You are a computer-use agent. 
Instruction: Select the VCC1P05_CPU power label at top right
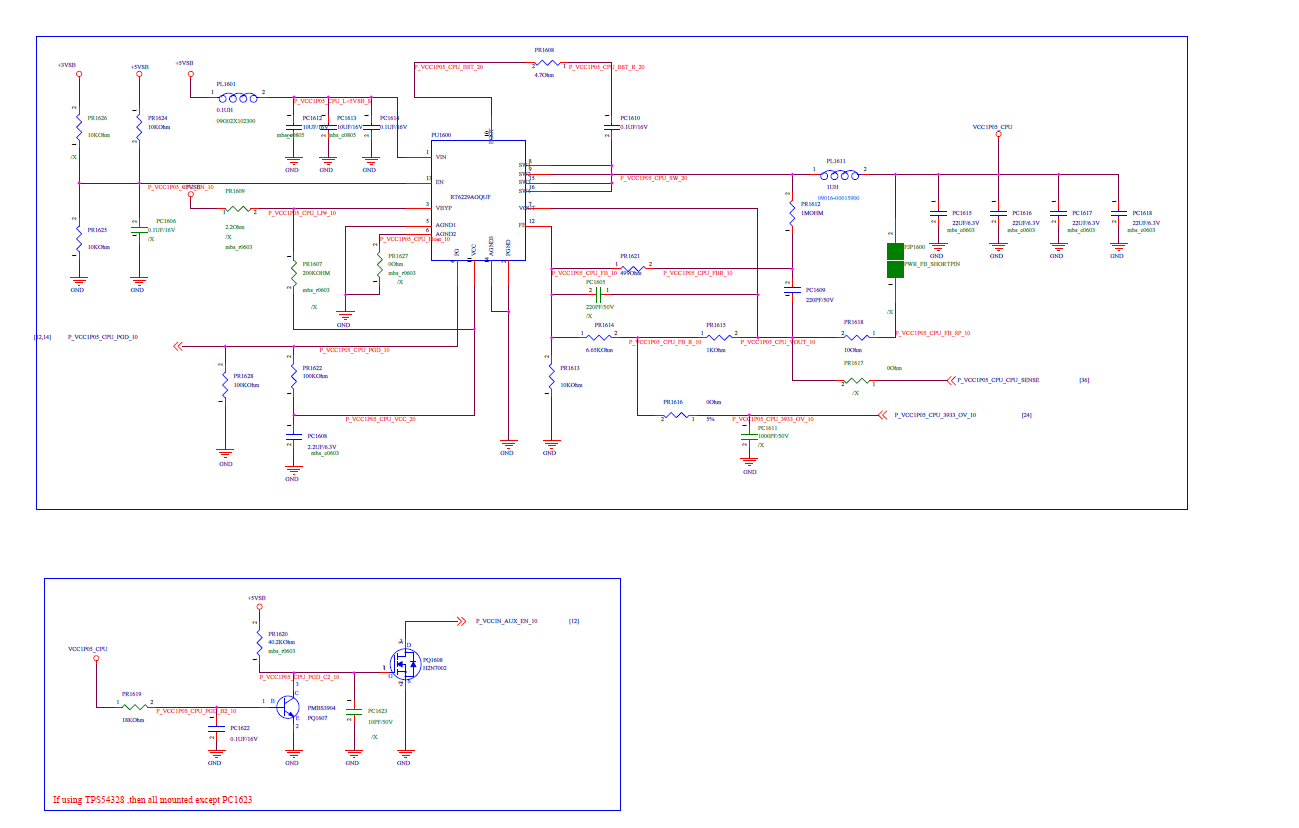pyautogui.click(x=992, y=128)
